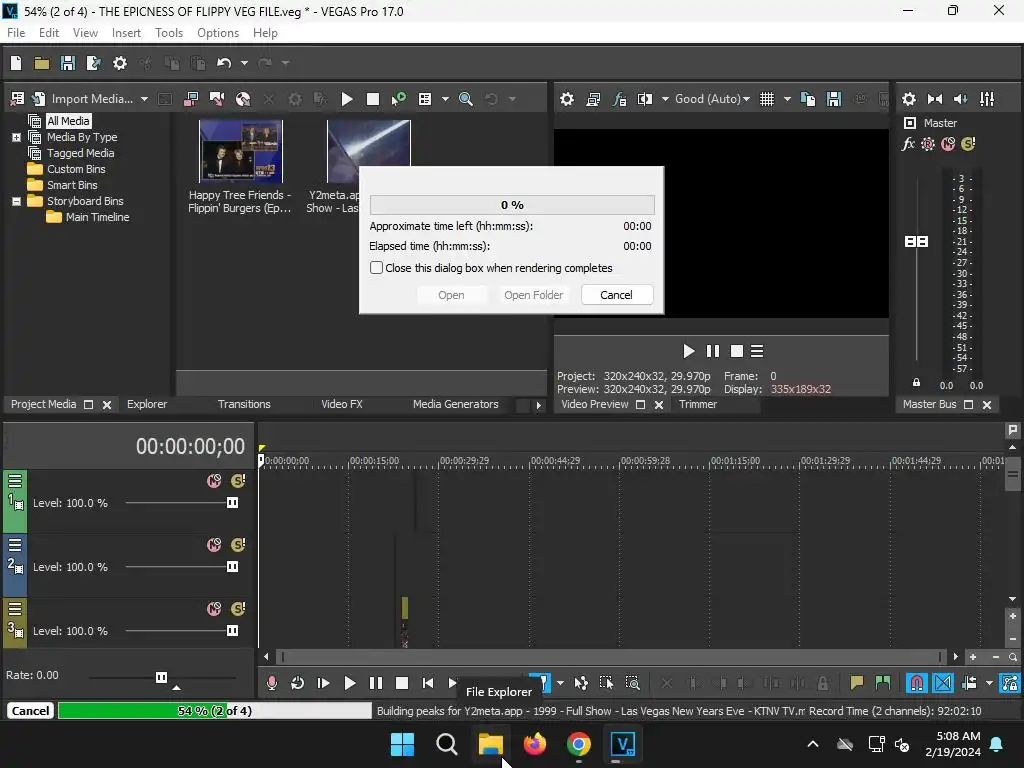
Task: Play the timeline from the transport bar
Action: pyautogui.click(x=350, y=683)
